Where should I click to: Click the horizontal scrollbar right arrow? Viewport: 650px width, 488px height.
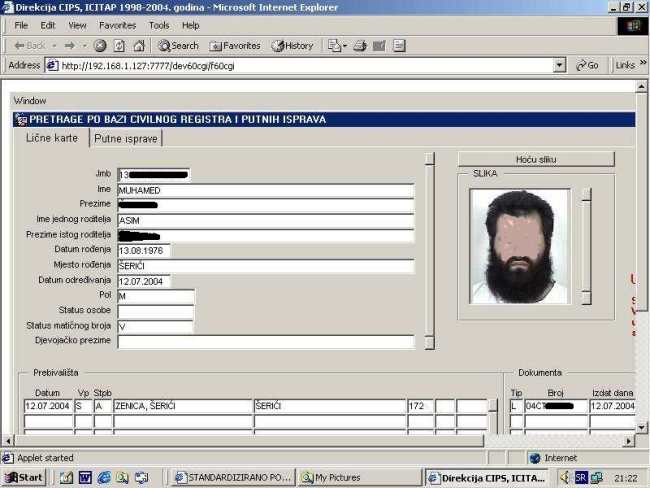(629, 441)
